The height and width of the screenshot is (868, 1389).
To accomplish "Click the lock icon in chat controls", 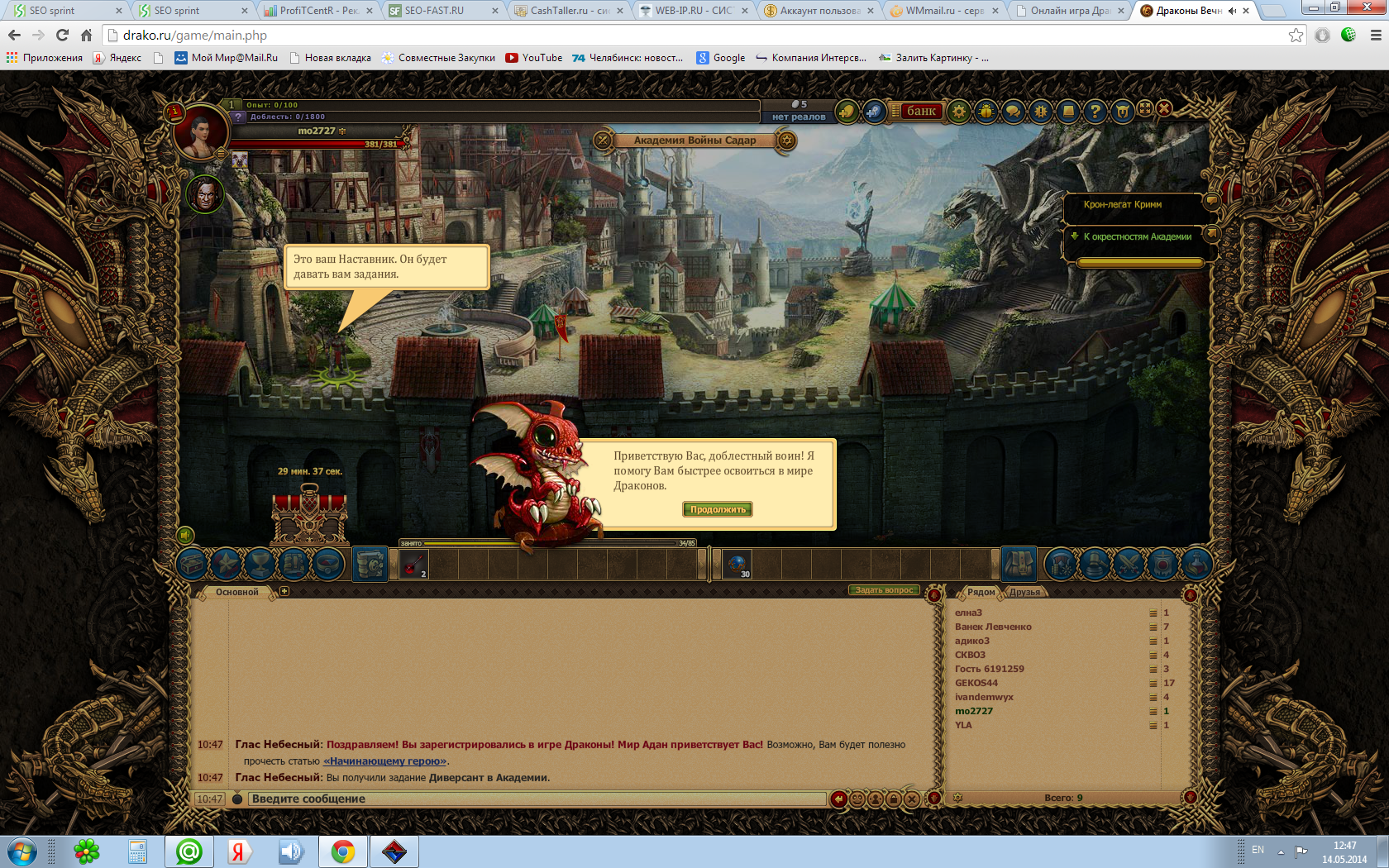I will coord(894,799).
